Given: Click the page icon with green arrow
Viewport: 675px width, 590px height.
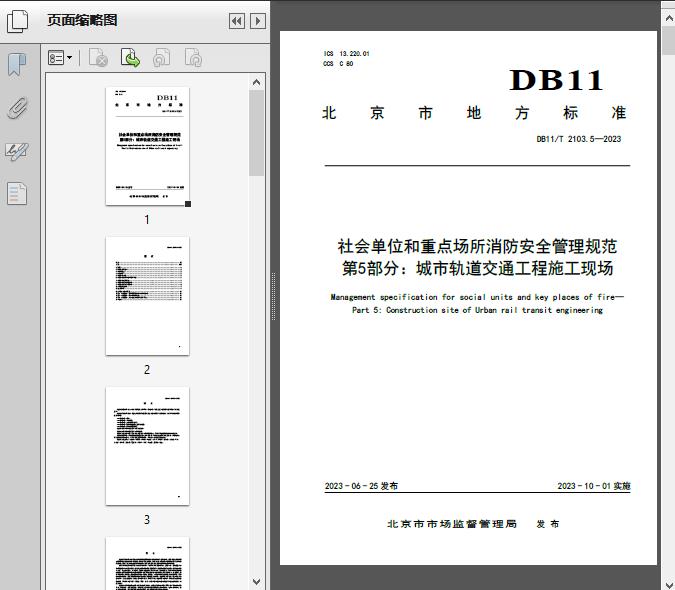Looking at the screenshot, I should click(130, 59).
